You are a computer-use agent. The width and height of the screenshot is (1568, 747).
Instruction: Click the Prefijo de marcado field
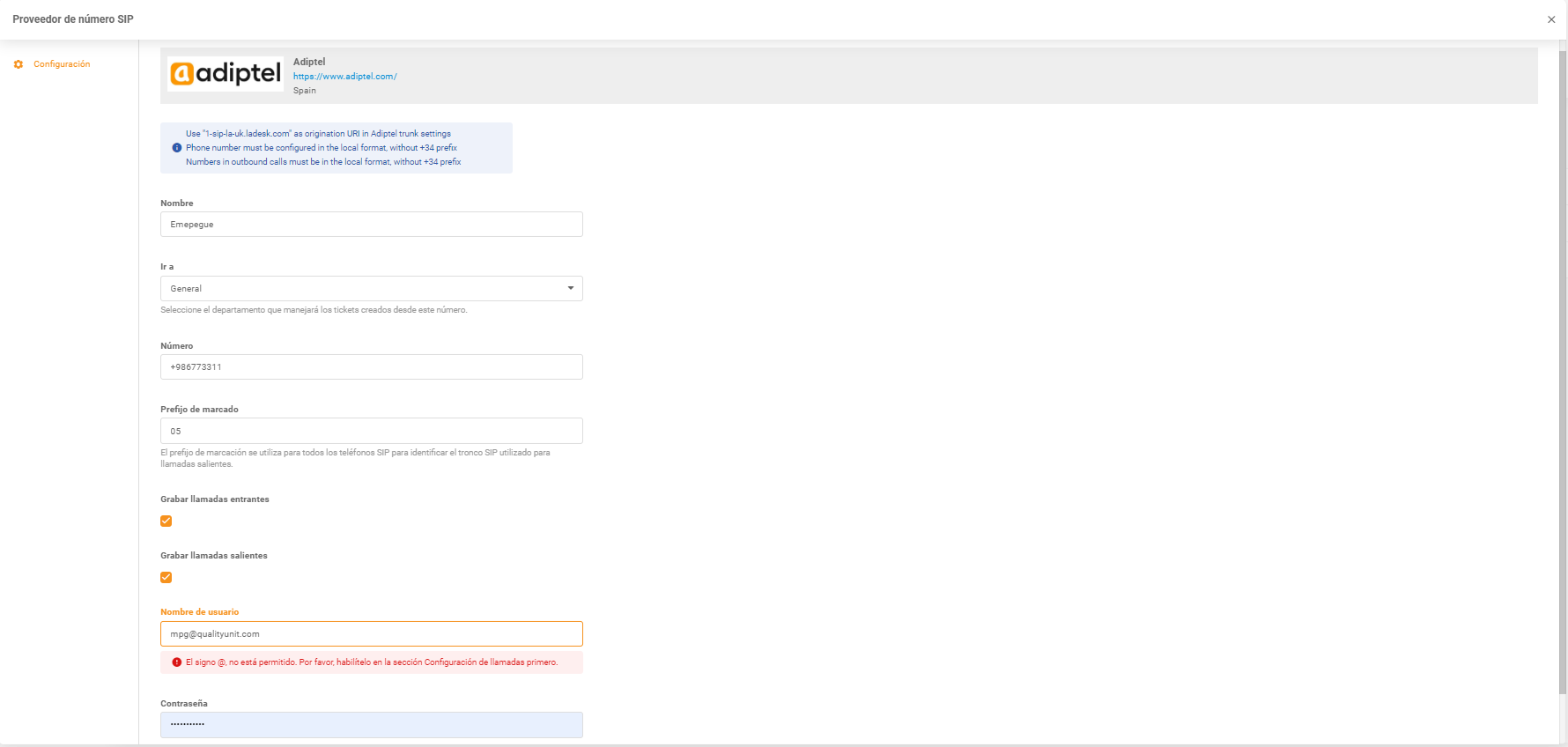click(371, 431)
